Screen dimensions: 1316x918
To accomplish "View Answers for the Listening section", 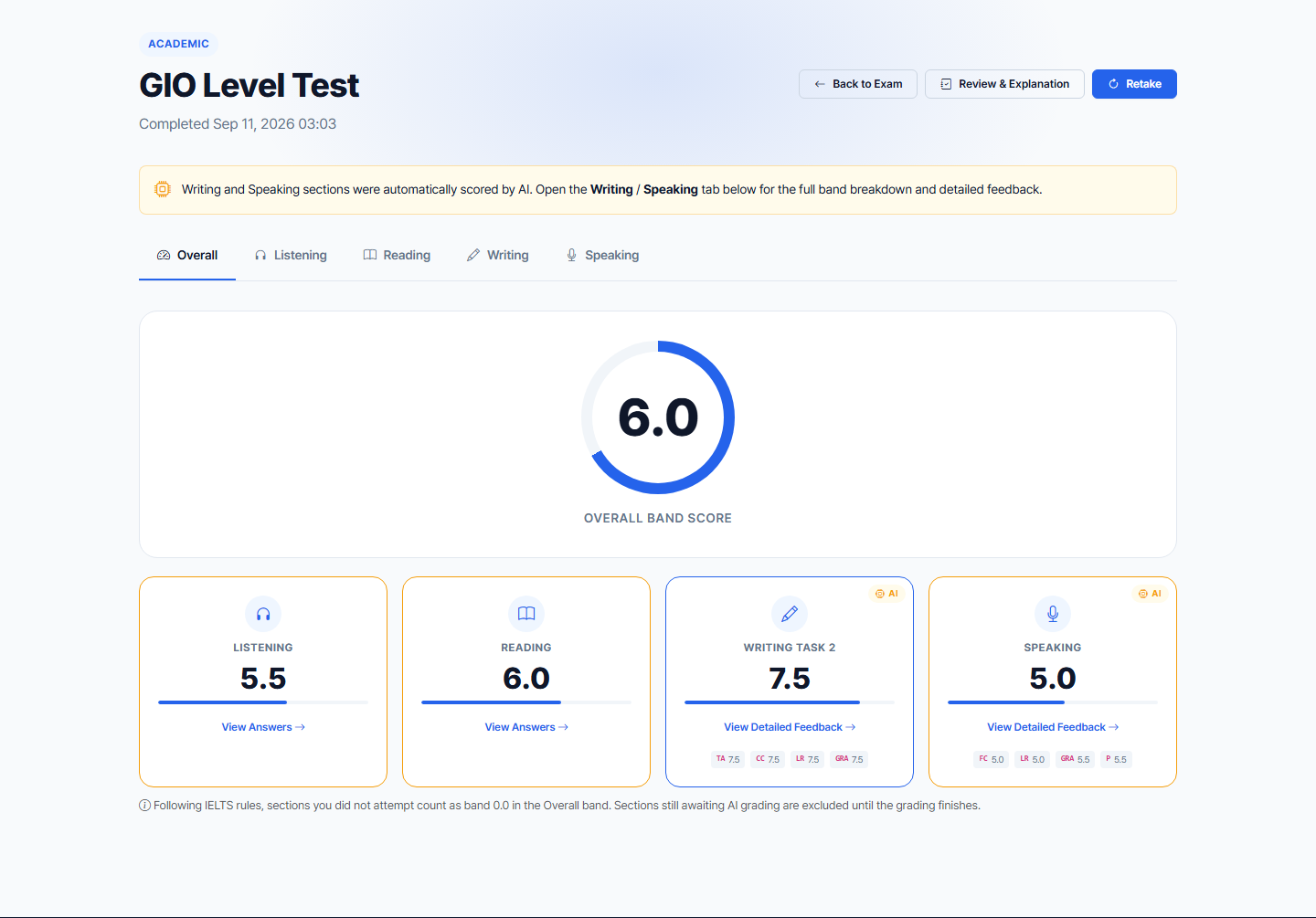I will (x=263, y=727).
